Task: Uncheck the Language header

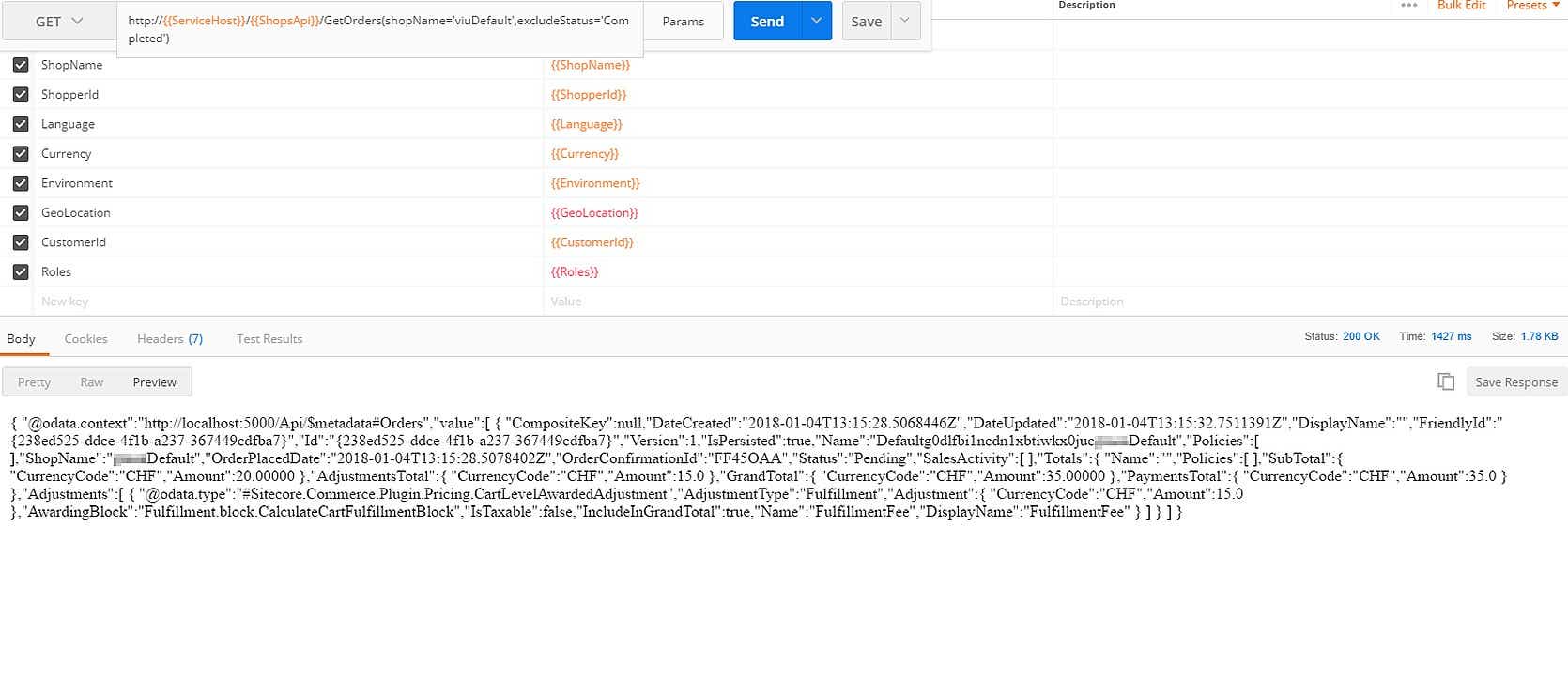Action: 21,124
